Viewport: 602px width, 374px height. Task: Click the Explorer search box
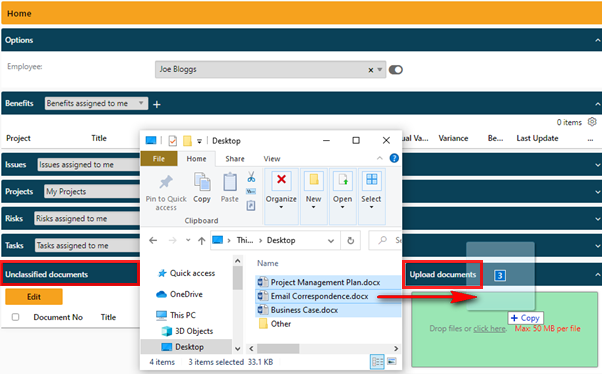(385, 240)
